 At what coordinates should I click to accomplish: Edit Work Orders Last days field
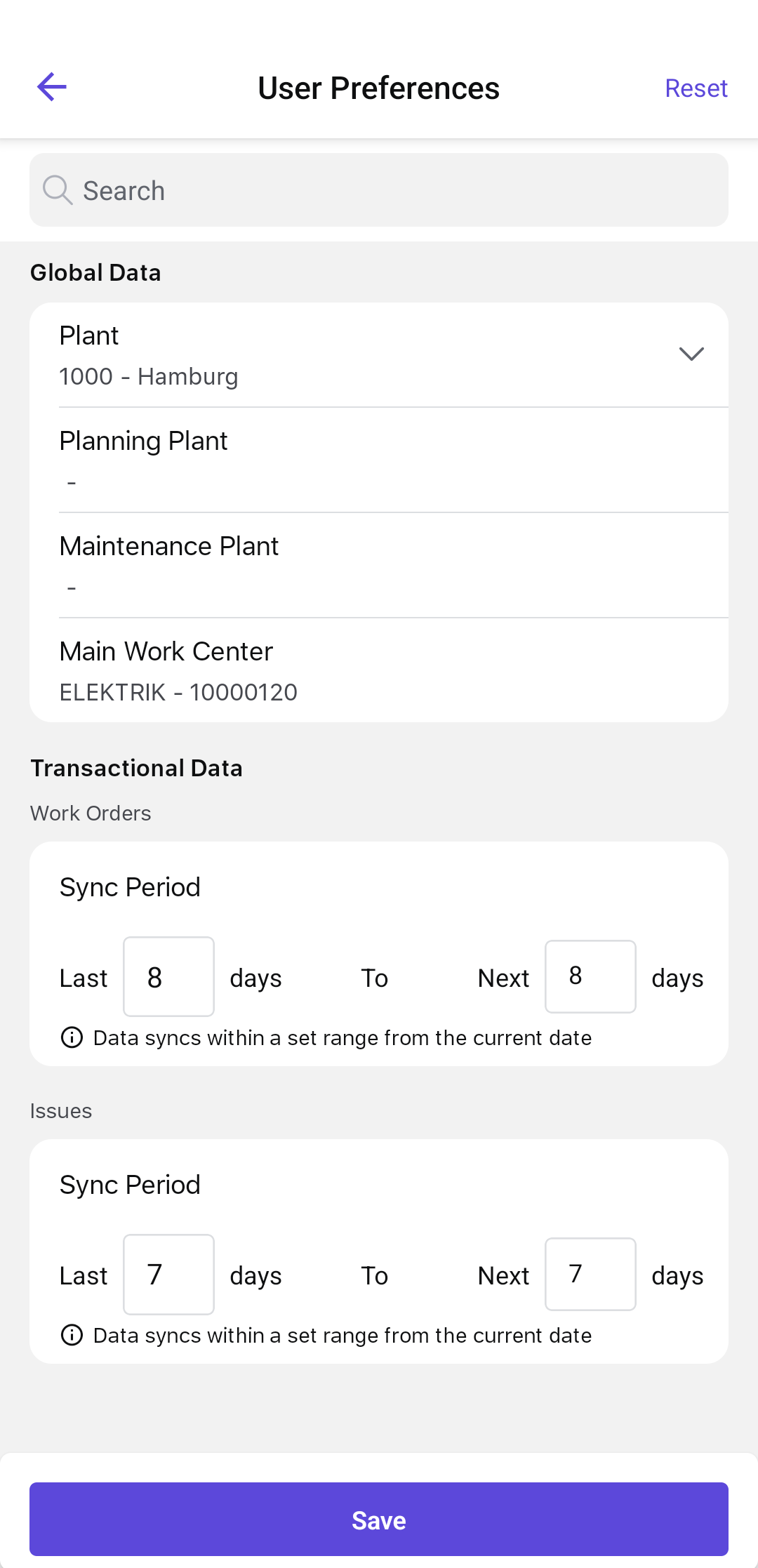[168, 977]
